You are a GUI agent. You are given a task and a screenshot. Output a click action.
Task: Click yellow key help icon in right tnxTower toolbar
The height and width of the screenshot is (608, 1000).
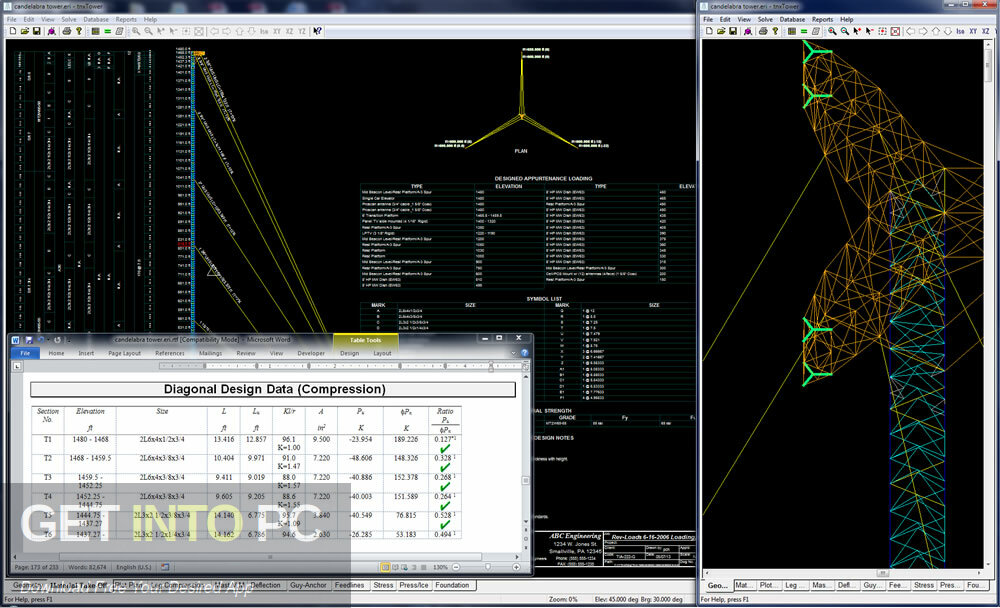776,31
